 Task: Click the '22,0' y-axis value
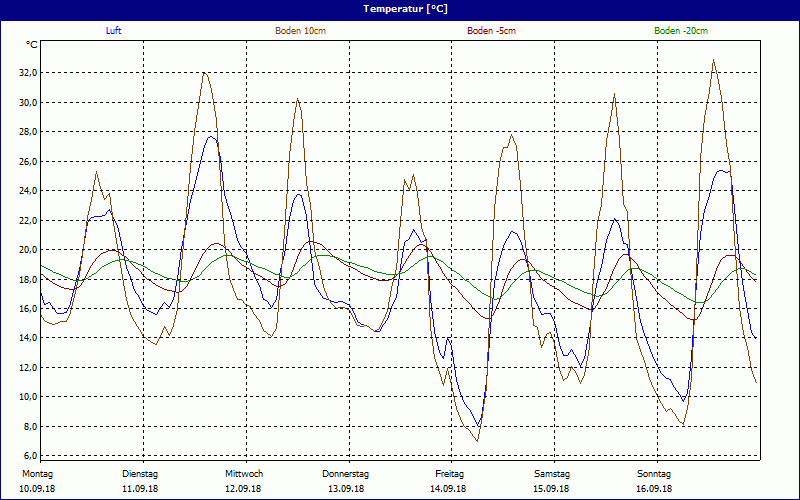point(28,220)
